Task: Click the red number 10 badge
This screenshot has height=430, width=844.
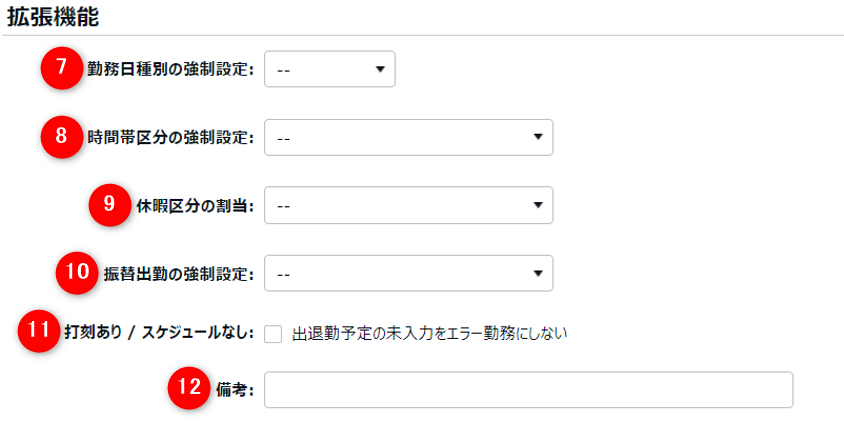Action: 76,272
